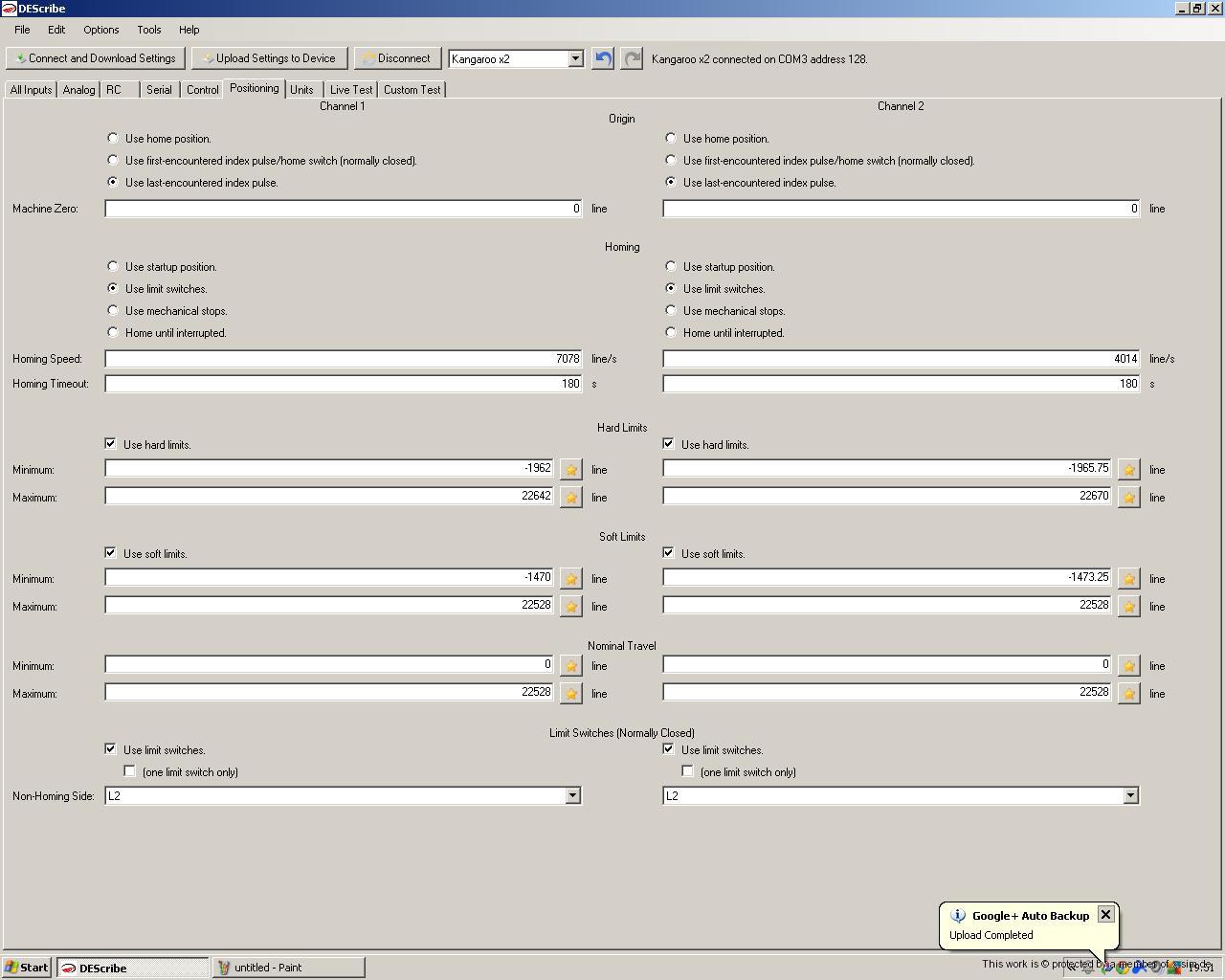Click star button for Channel 1 Soft Limits Maximum
The image size is (1225, 980).
[571, 607]
